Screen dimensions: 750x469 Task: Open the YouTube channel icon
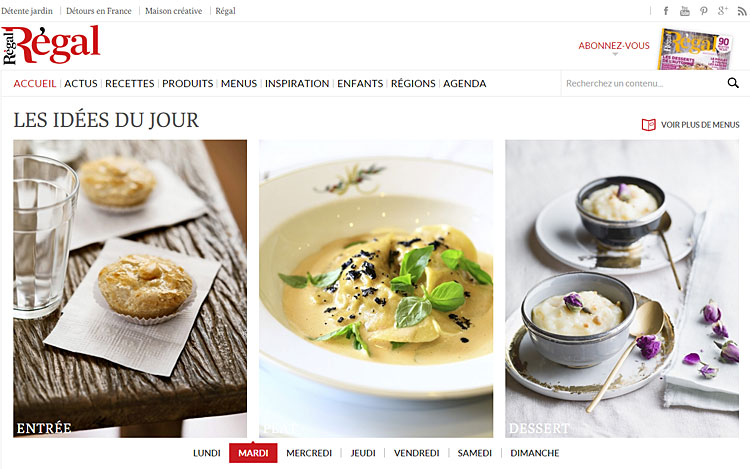point(684,11)
